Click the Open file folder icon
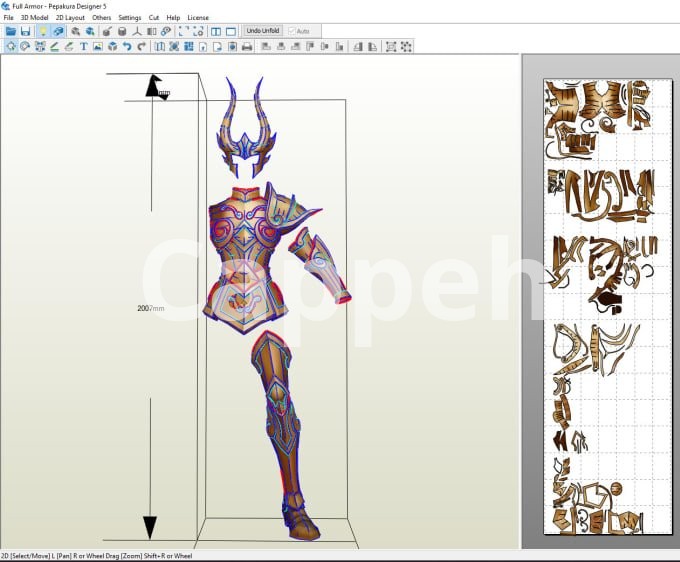 pos(10,31)
